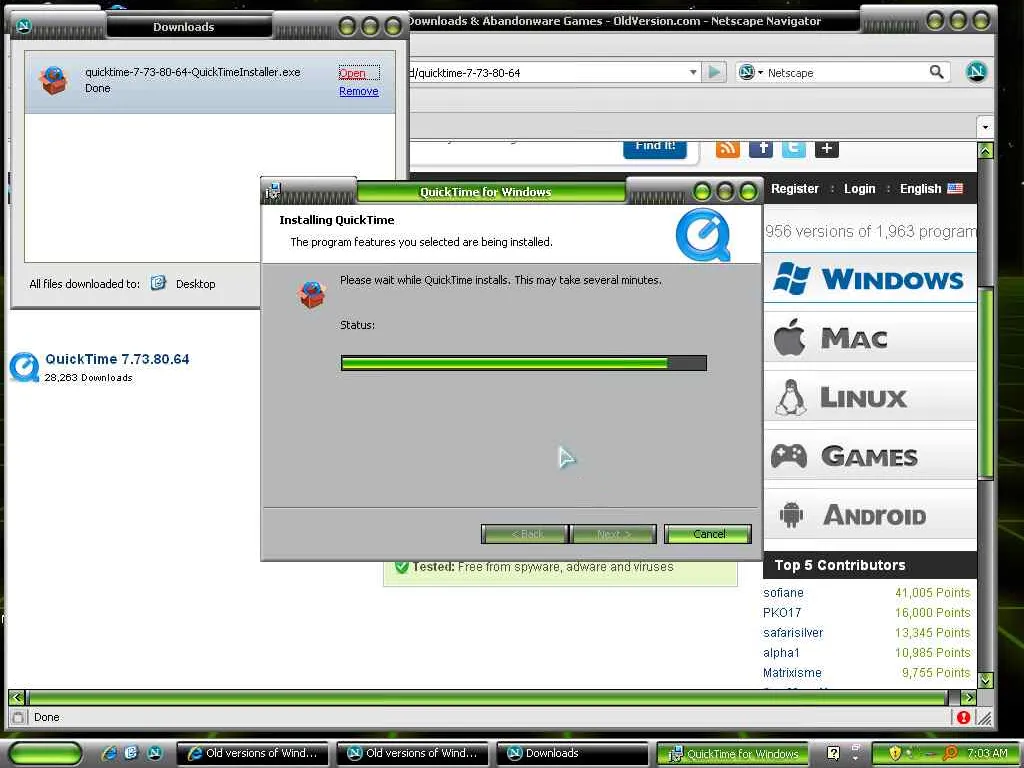
Task: Open the English language selector
Action: (931, 188)
